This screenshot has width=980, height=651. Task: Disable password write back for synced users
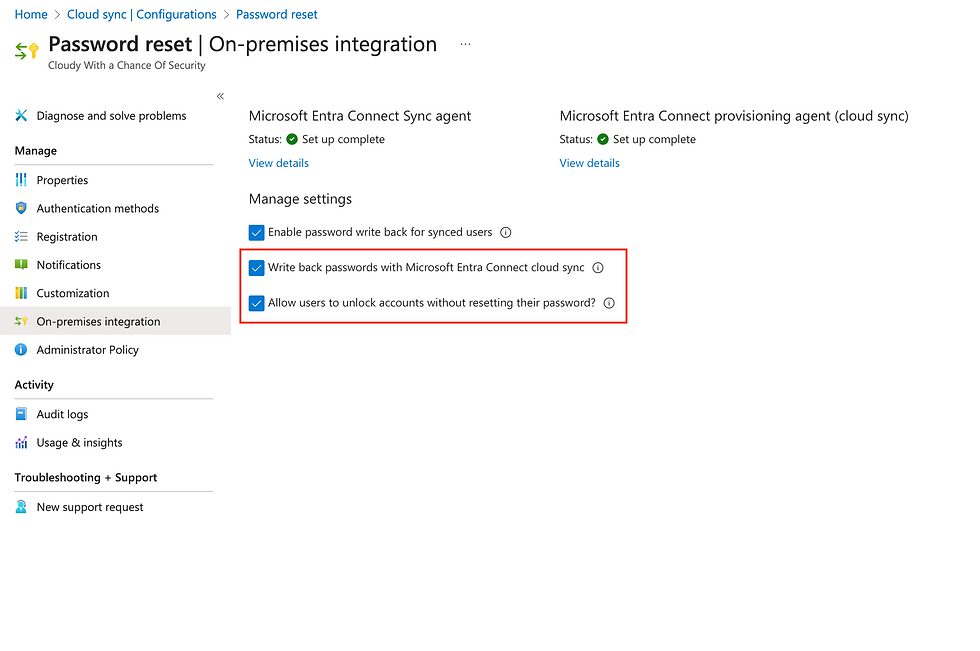[256, 232]
